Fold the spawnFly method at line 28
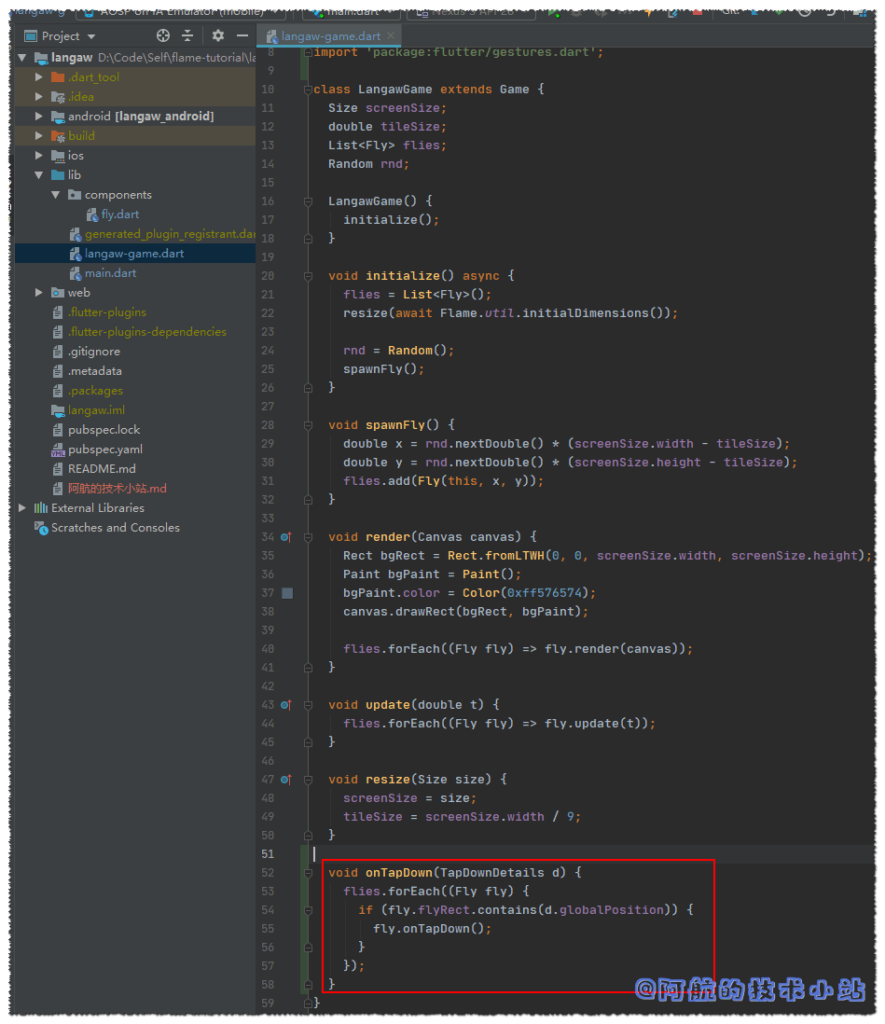The width and height of the screenshot is (885, 1024). (309, 425)
